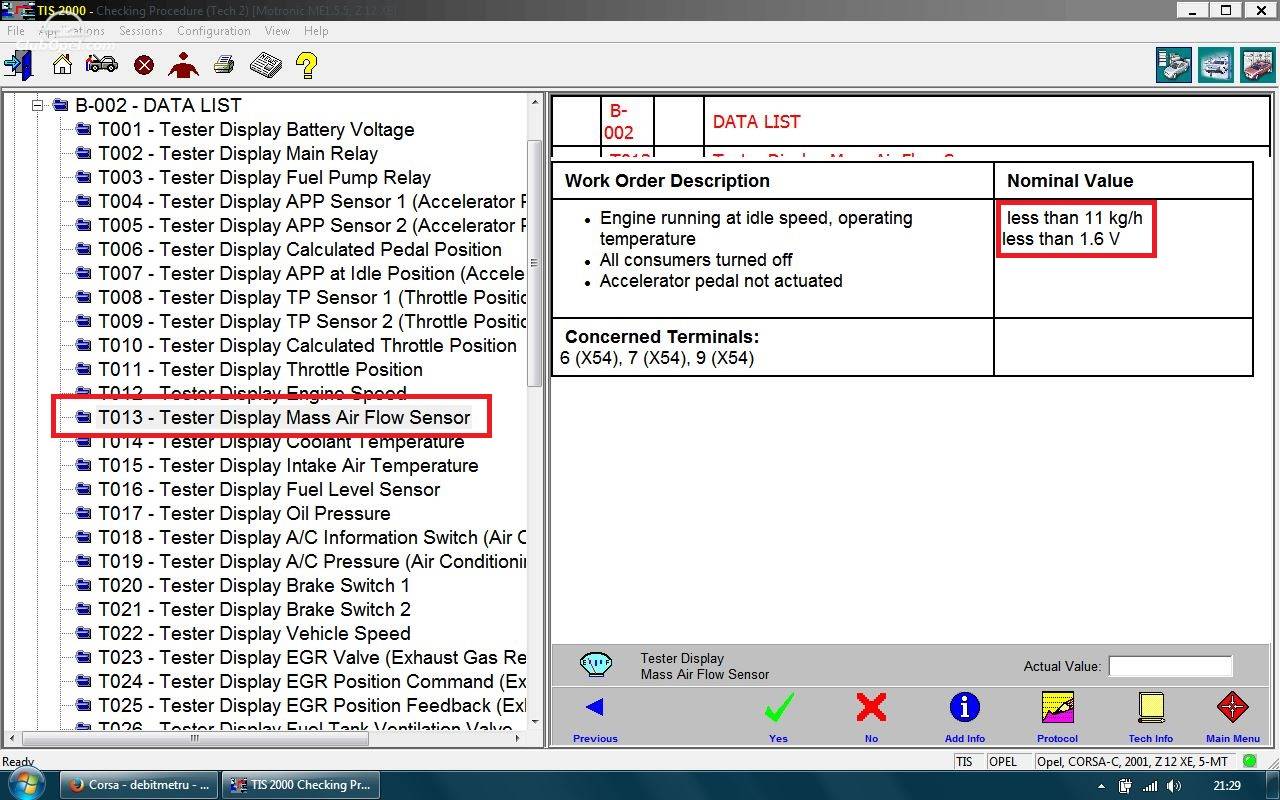1280x800 pixels.
Task: Click the red car top-right application icon
Action: pyautogui.click(x=1257, y=65)
